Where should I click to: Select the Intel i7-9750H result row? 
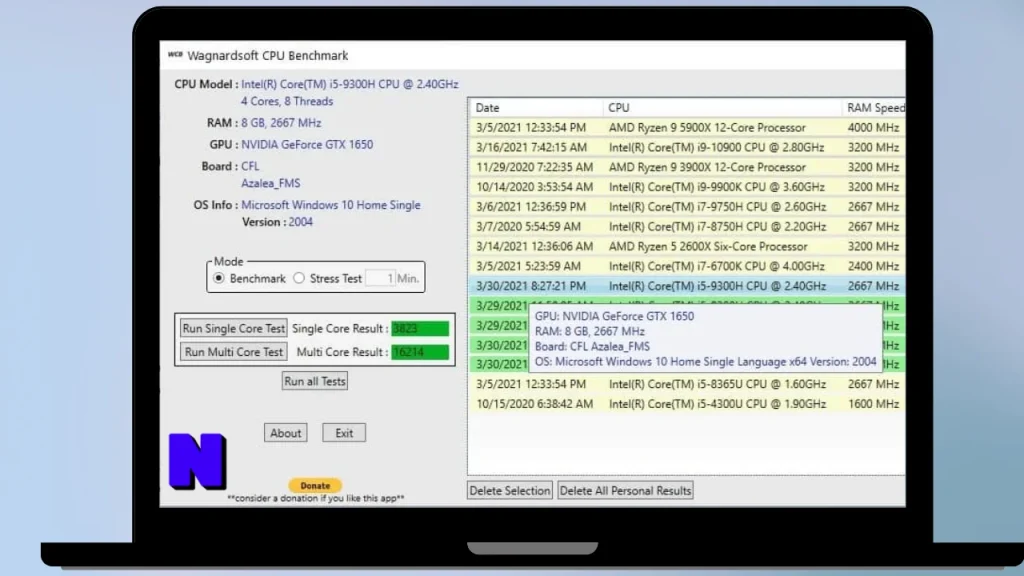point(687,207)
